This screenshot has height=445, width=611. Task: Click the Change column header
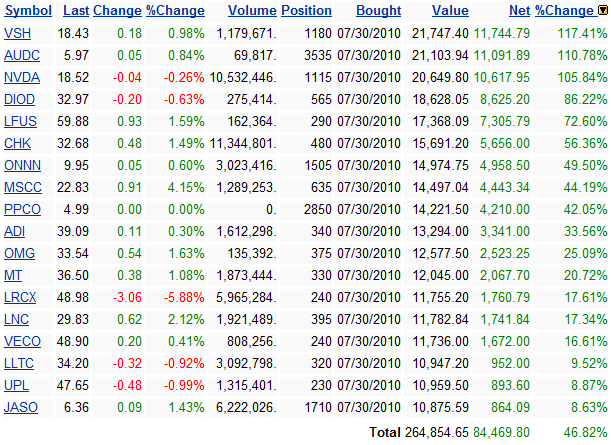pos(117,11)
